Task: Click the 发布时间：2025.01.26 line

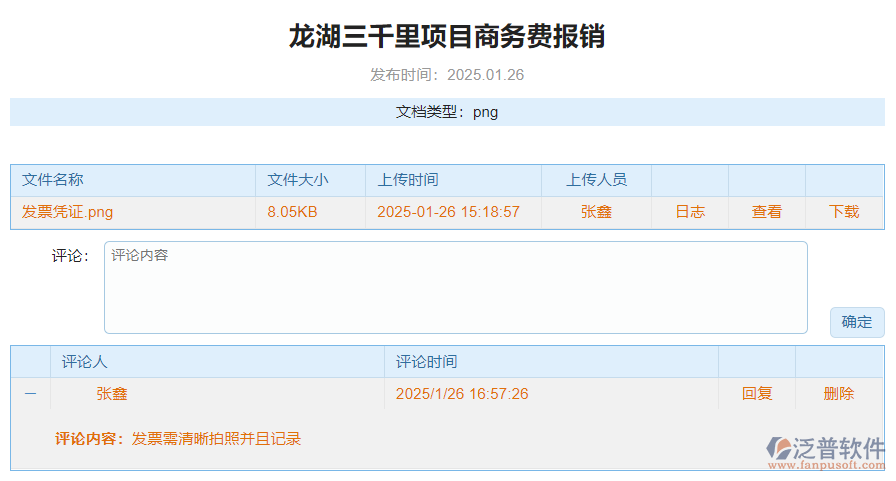Action: (447, 75)
